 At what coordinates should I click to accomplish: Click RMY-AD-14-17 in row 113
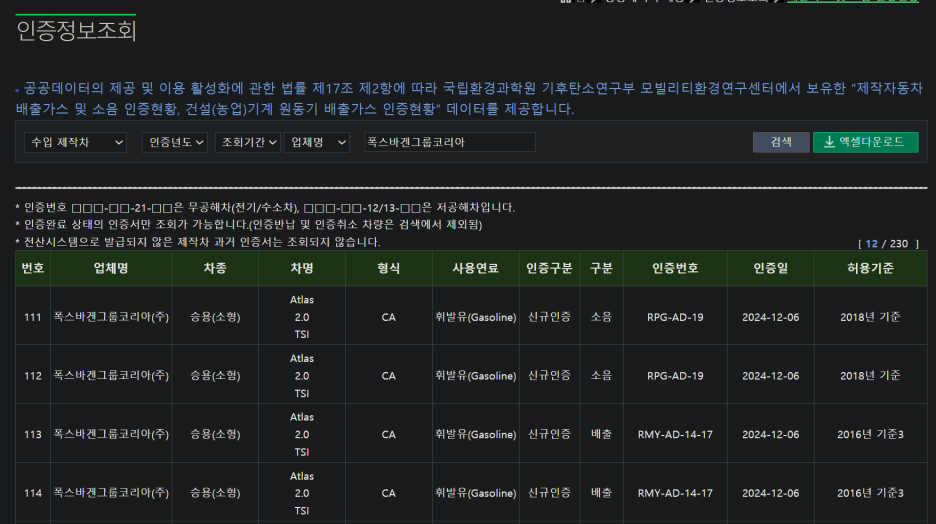(x=675, y=434)
